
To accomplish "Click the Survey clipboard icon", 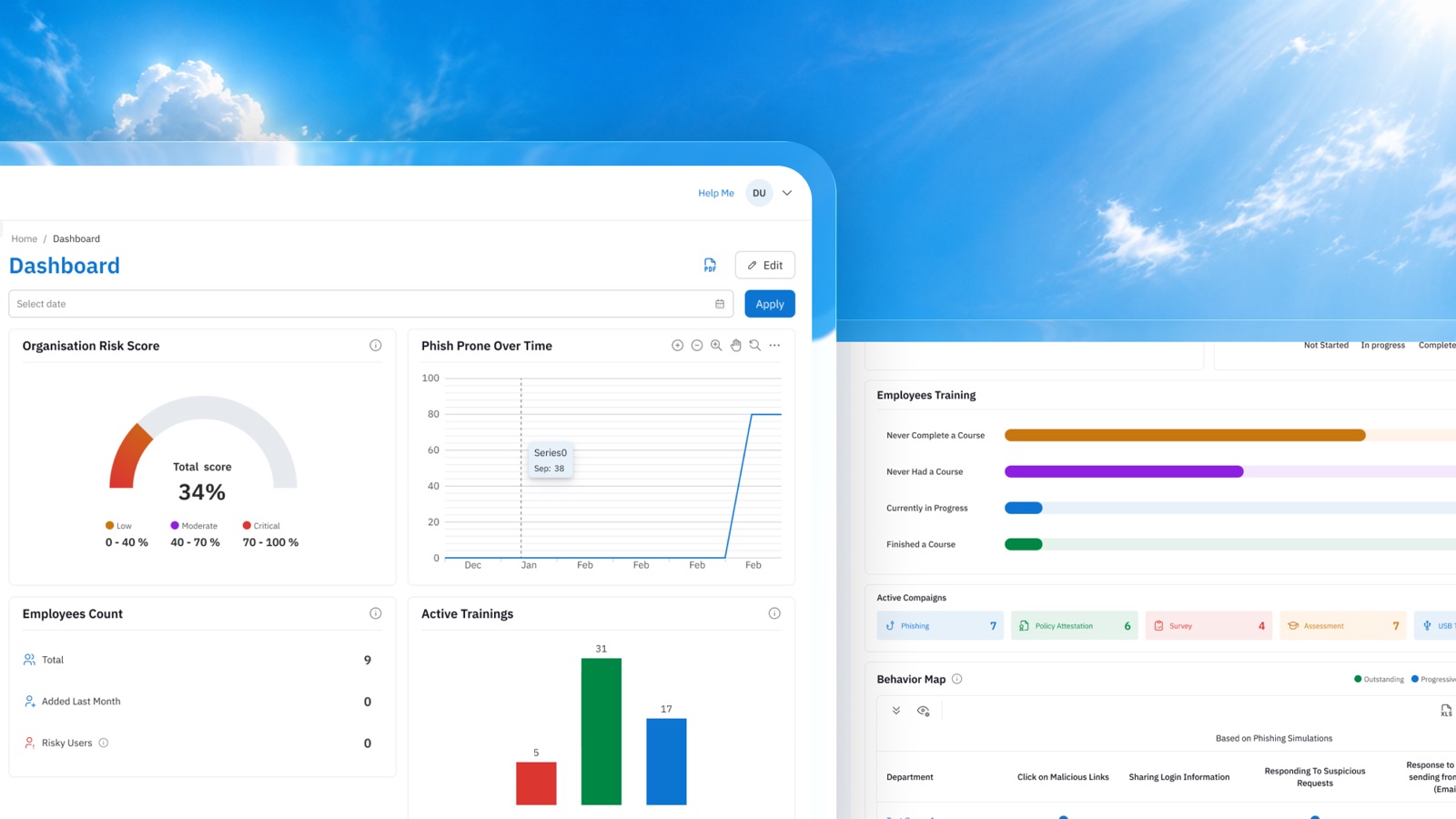I will (x=1158, y=626).
